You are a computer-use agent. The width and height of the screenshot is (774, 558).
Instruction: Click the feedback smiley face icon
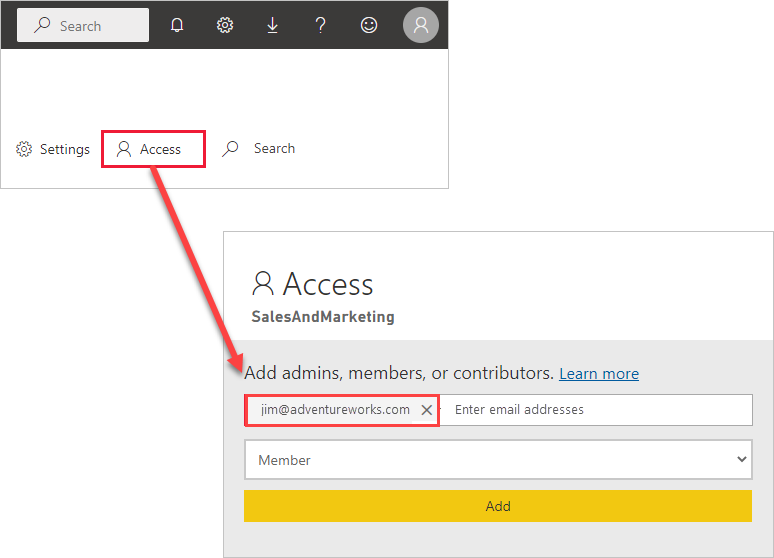tap(369, 26)
